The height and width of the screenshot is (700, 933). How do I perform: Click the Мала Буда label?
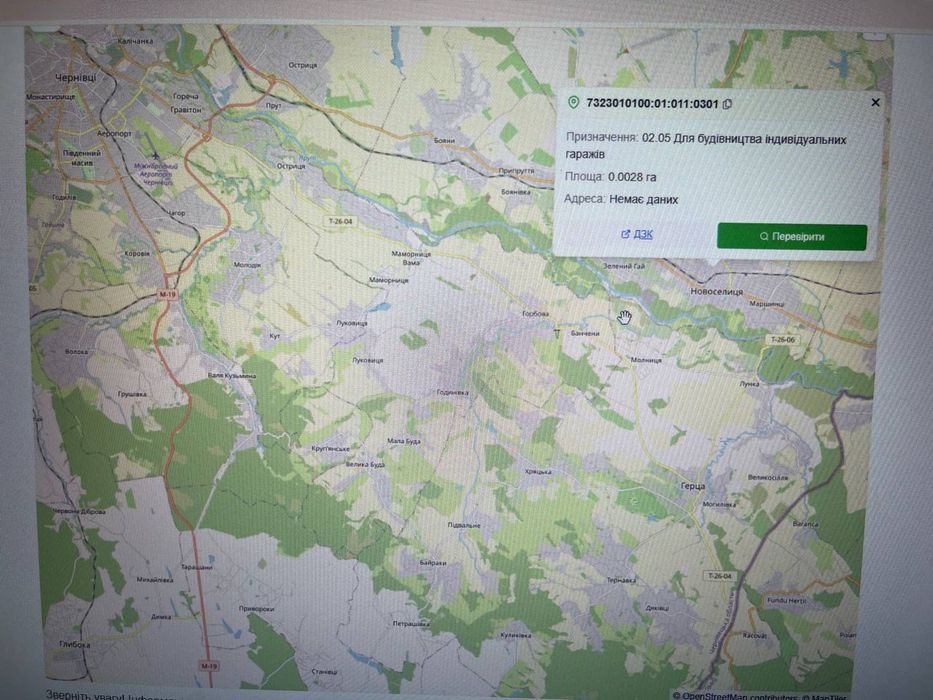(404, 442)
